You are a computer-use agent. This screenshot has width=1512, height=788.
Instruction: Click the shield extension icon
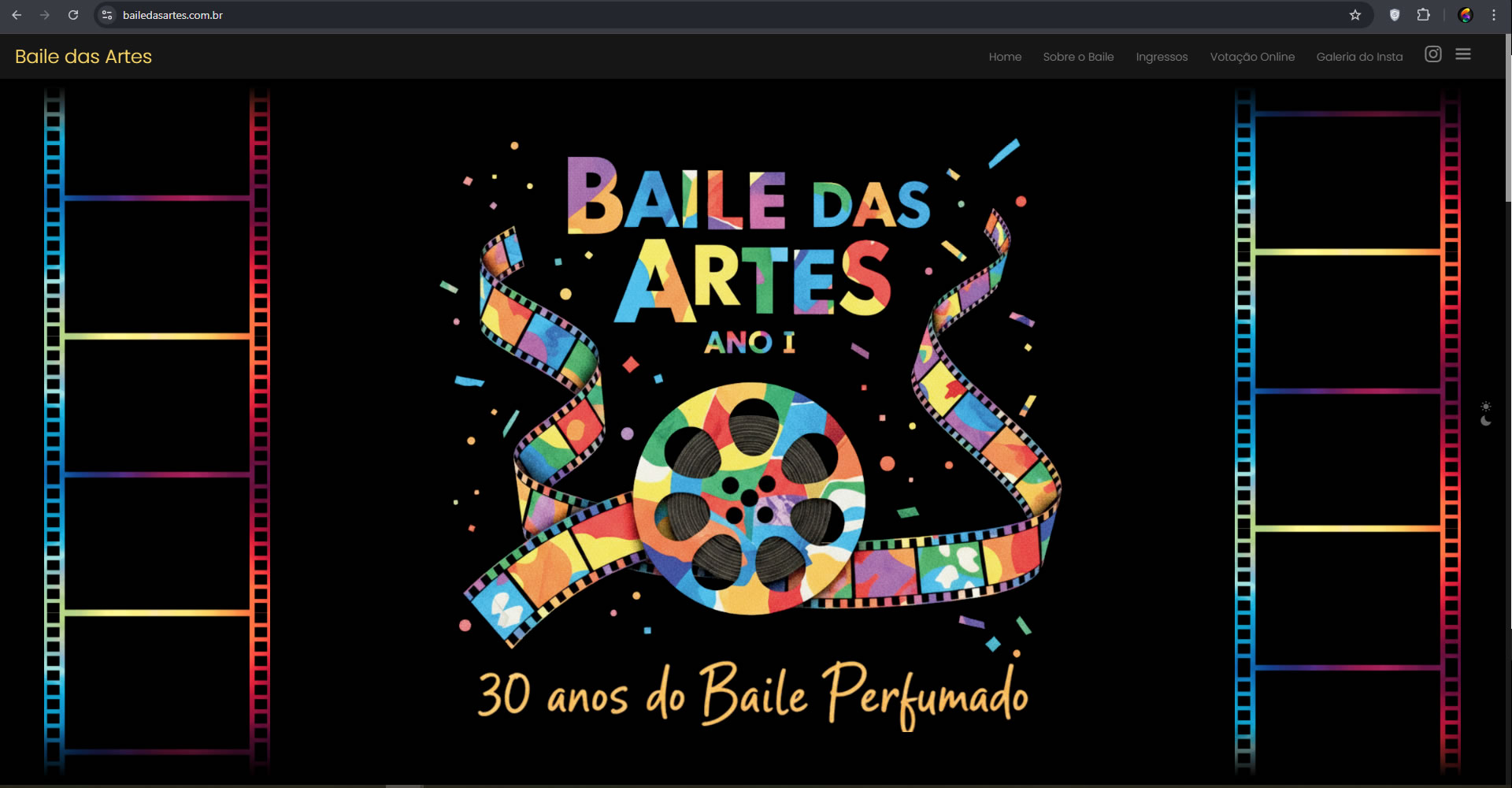point(1394,15)
